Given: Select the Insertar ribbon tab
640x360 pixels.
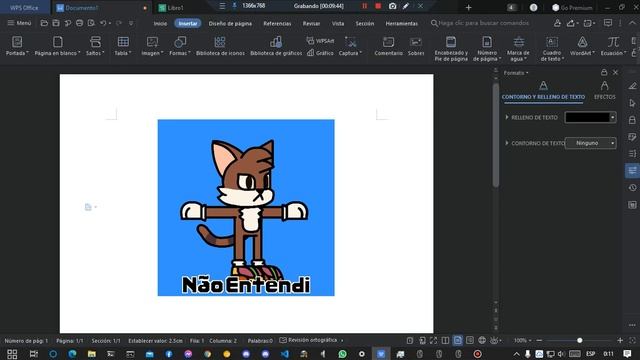Looking at the screenshot, I should pyautogui.click(x=188, y=24).
